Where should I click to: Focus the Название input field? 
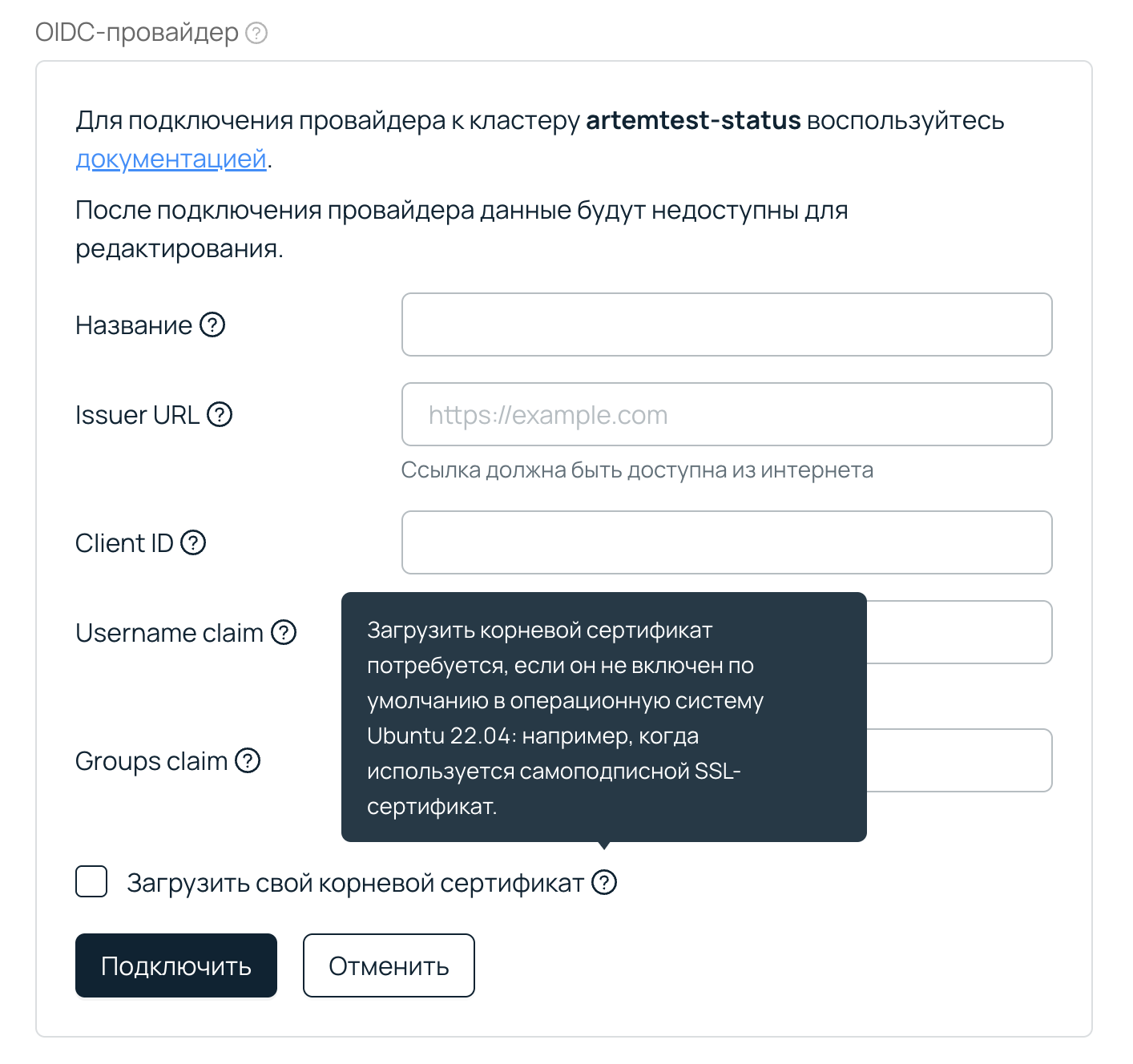tap(726, 324)
